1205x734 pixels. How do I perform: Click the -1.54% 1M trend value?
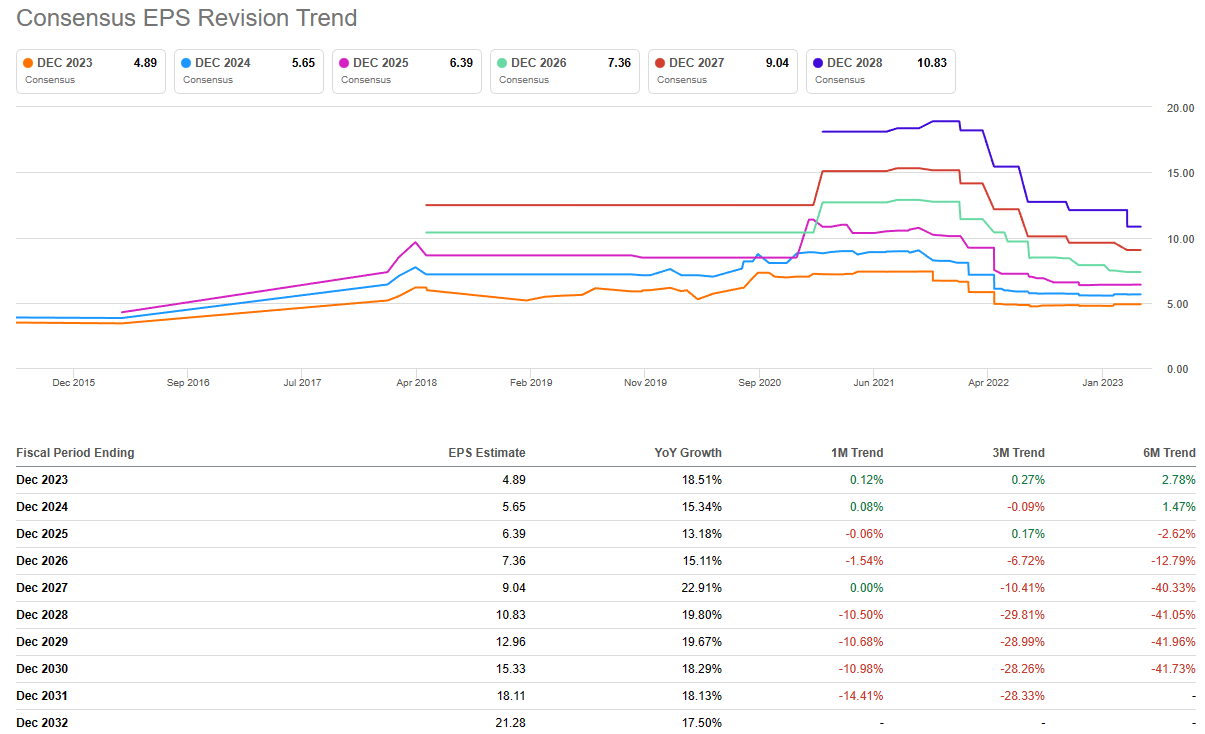tap(864, 561)
